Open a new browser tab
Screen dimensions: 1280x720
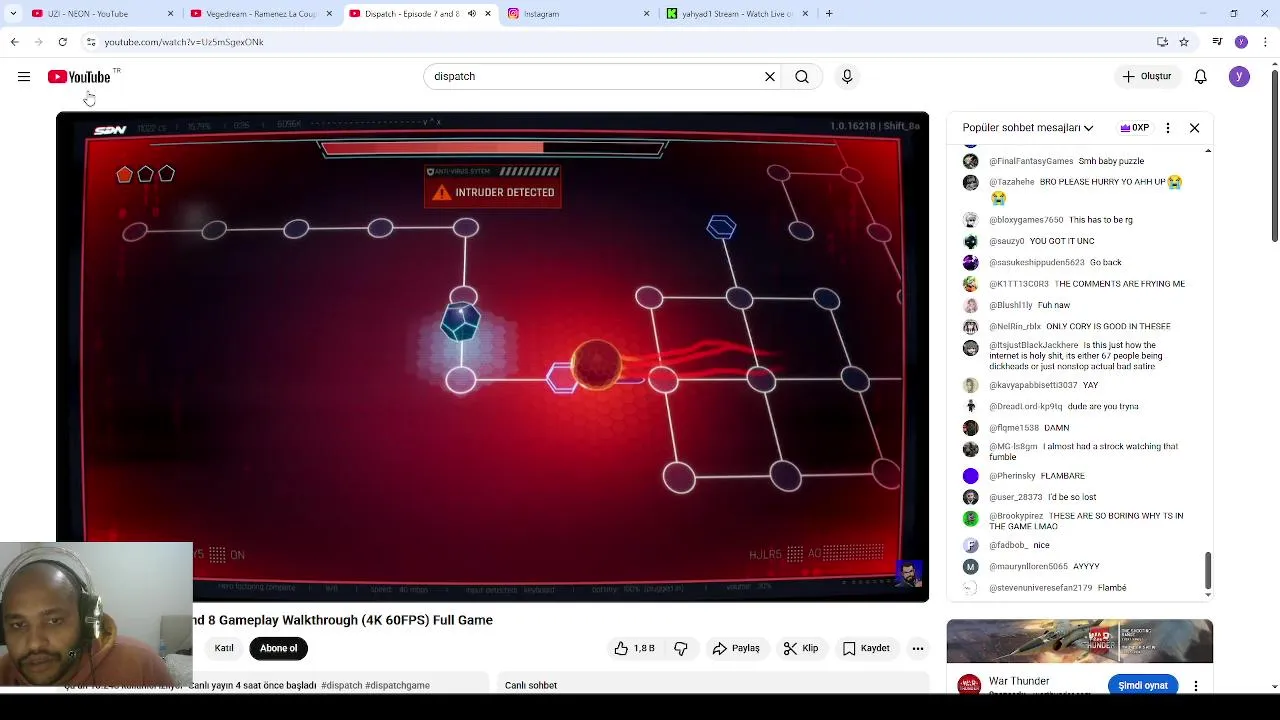829,14
